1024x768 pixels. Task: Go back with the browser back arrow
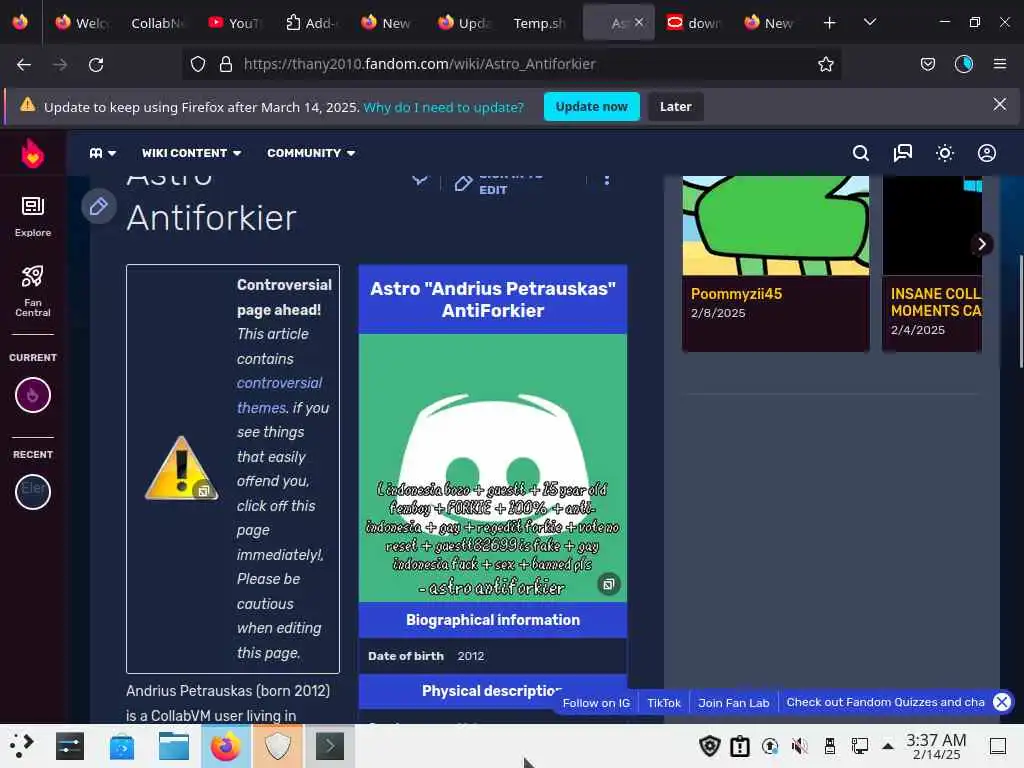click(x=24, y=65)
